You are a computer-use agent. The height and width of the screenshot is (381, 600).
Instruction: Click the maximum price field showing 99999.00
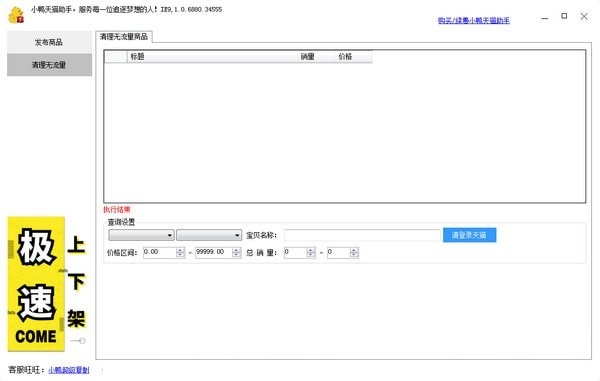[x=214, y=252]
